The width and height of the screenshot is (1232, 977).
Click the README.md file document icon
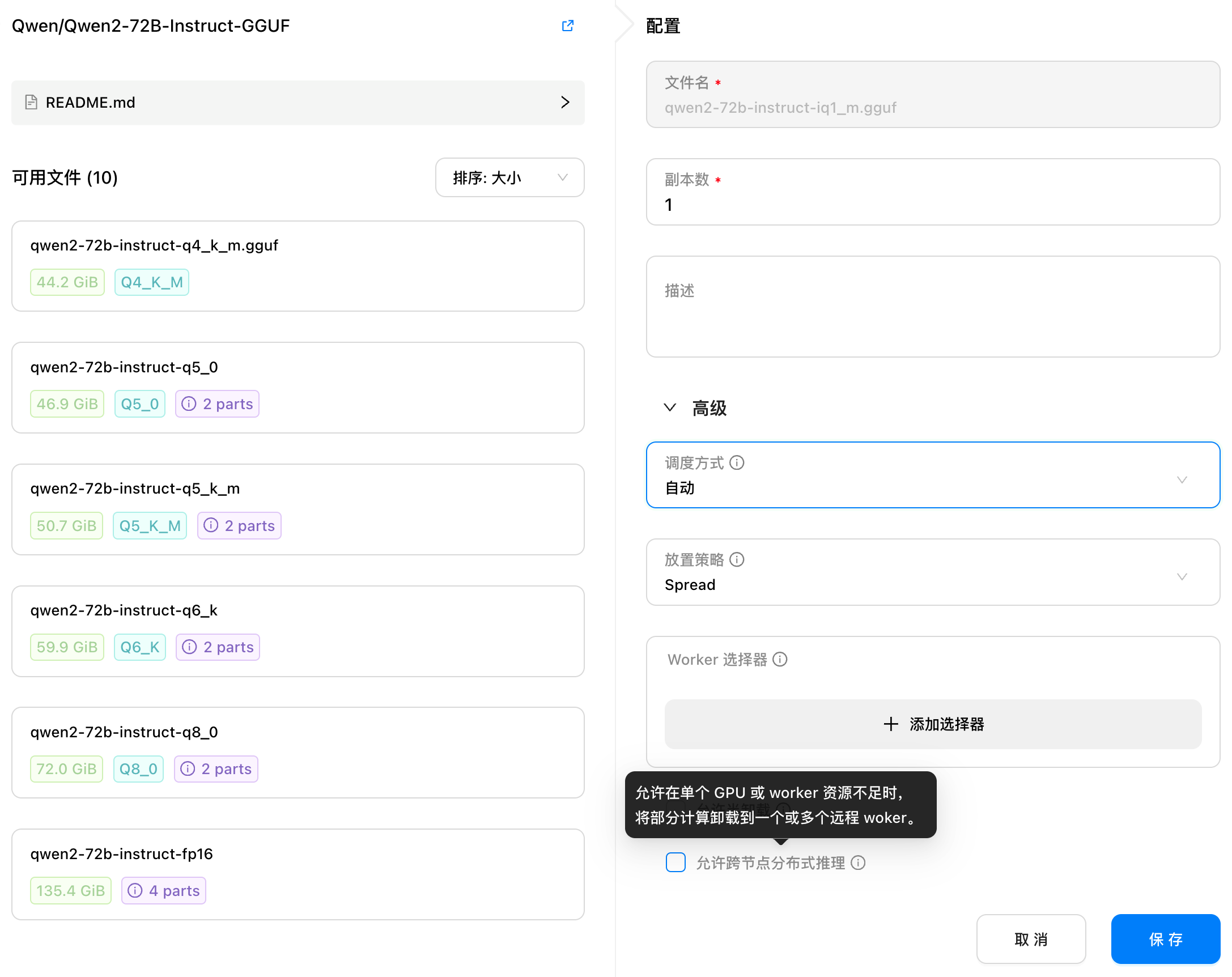click(x=31, y=102)
